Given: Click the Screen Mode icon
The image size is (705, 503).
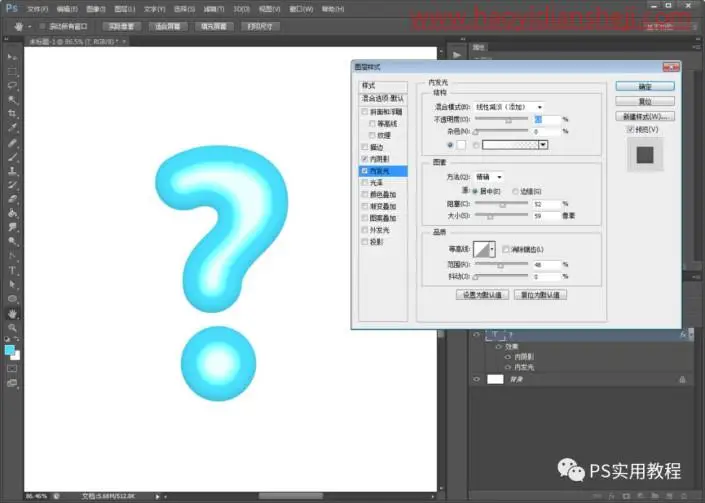Looking at the screenshot, I should click(12, 383).
